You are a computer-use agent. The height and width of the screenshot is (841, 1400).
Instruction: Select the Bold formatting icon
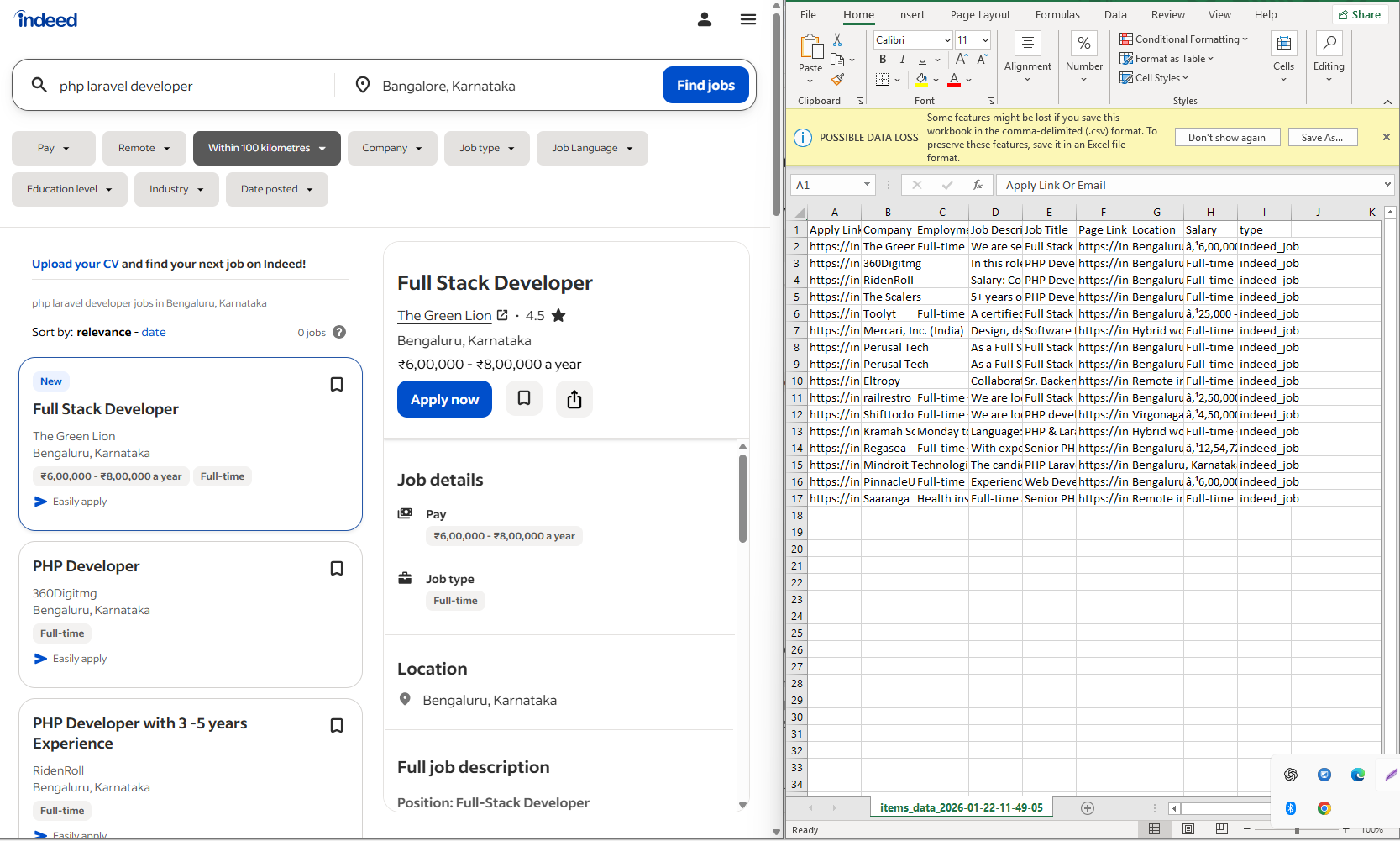pos(883,59)
